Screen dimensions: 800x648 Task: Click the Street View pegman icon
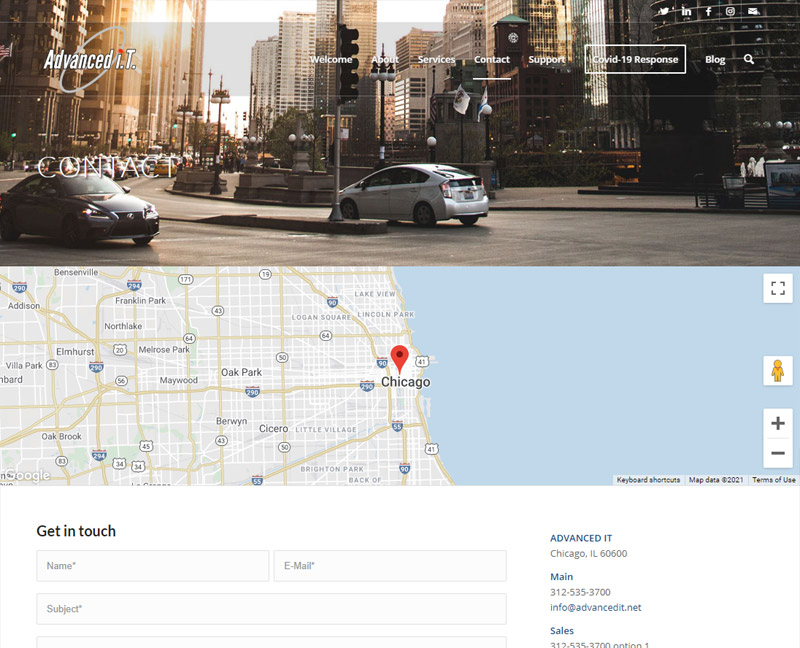tap(778, 371)
